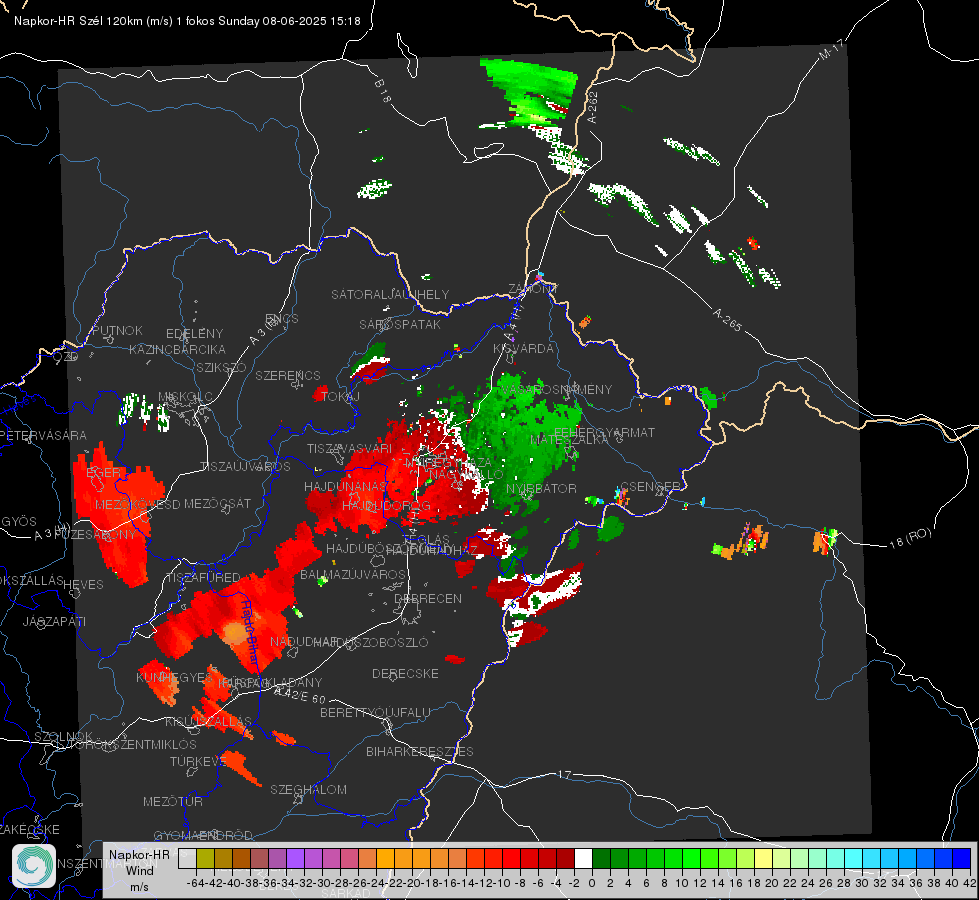
Task: Select the TISZAÚJVÁROS label
Action: click(245, 467)
